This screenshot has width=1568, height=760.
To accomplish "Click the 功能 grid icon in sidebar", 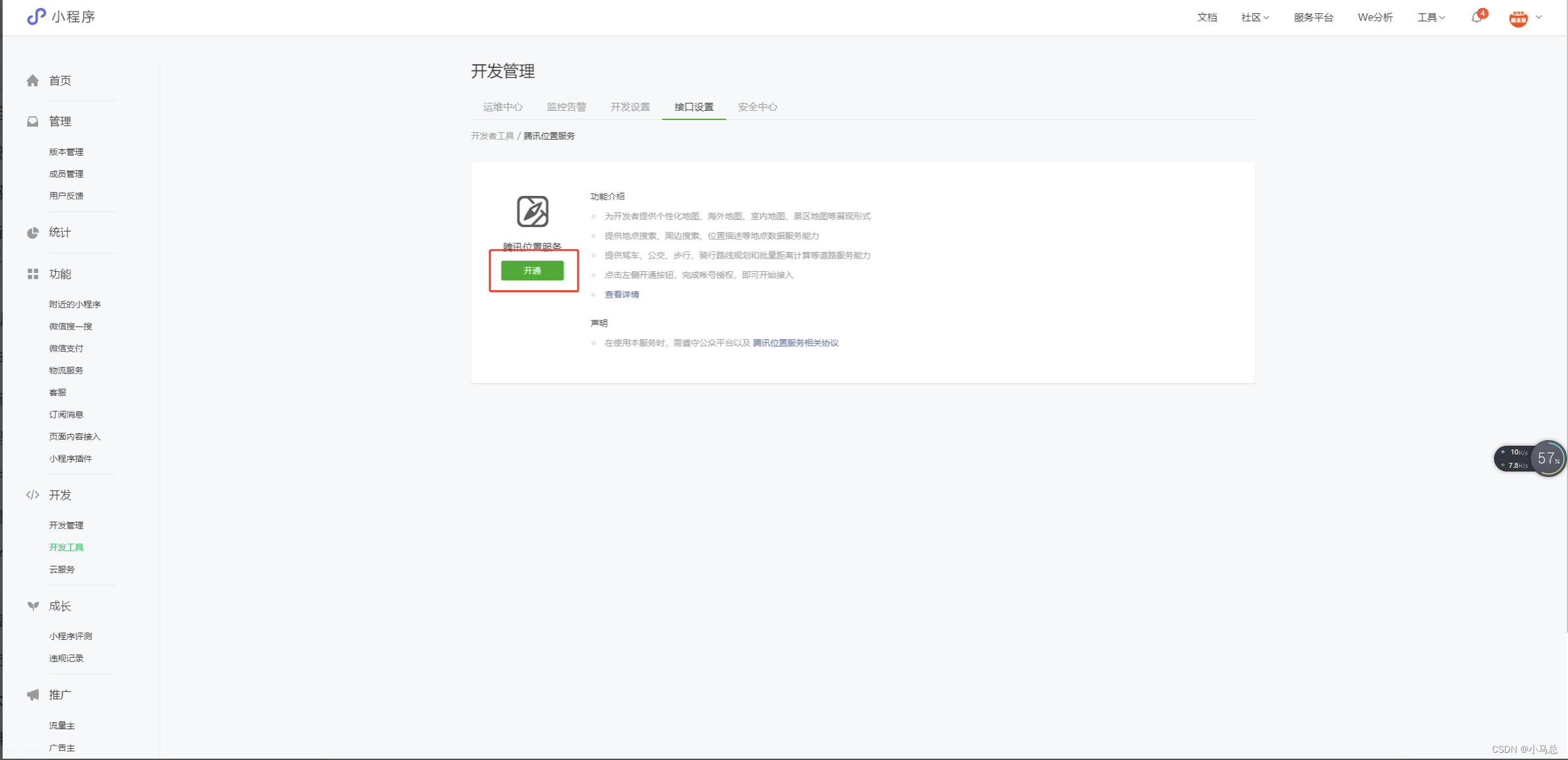I will coord(32,274).
